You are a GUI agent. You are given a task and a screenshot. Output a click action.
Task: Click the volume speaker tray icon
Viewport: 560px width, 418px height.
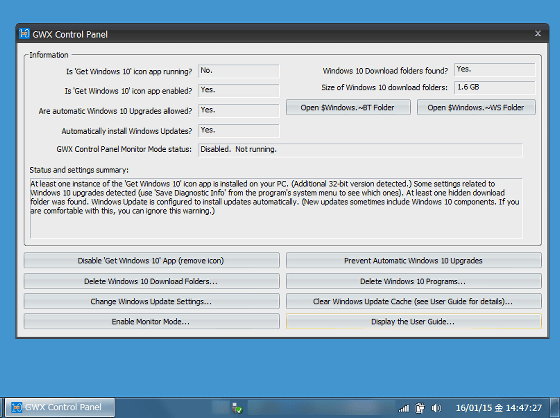436,408
